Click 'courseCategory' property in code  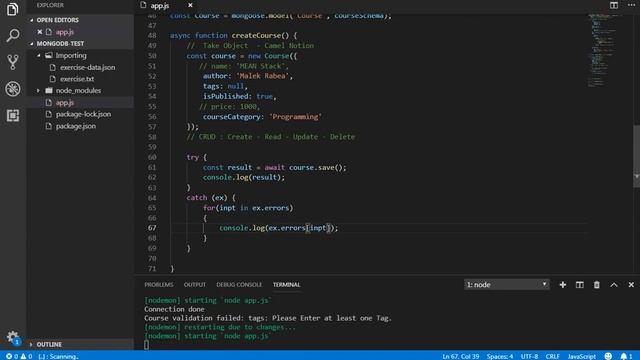(x=231, y=116)
